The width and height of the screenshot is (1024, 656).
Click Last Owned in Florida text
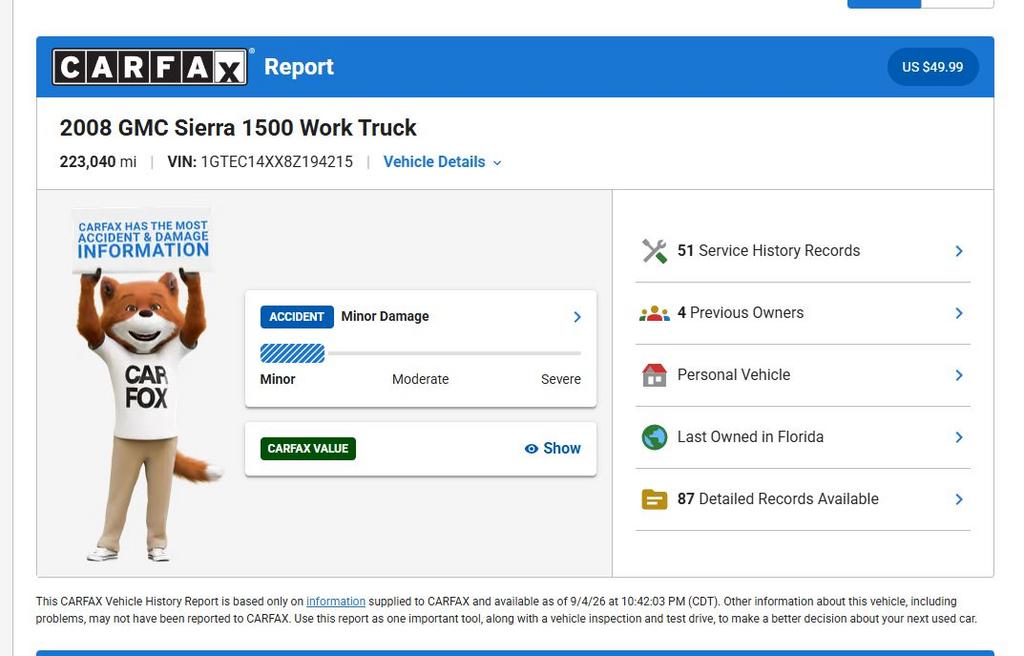click(750, 437)
